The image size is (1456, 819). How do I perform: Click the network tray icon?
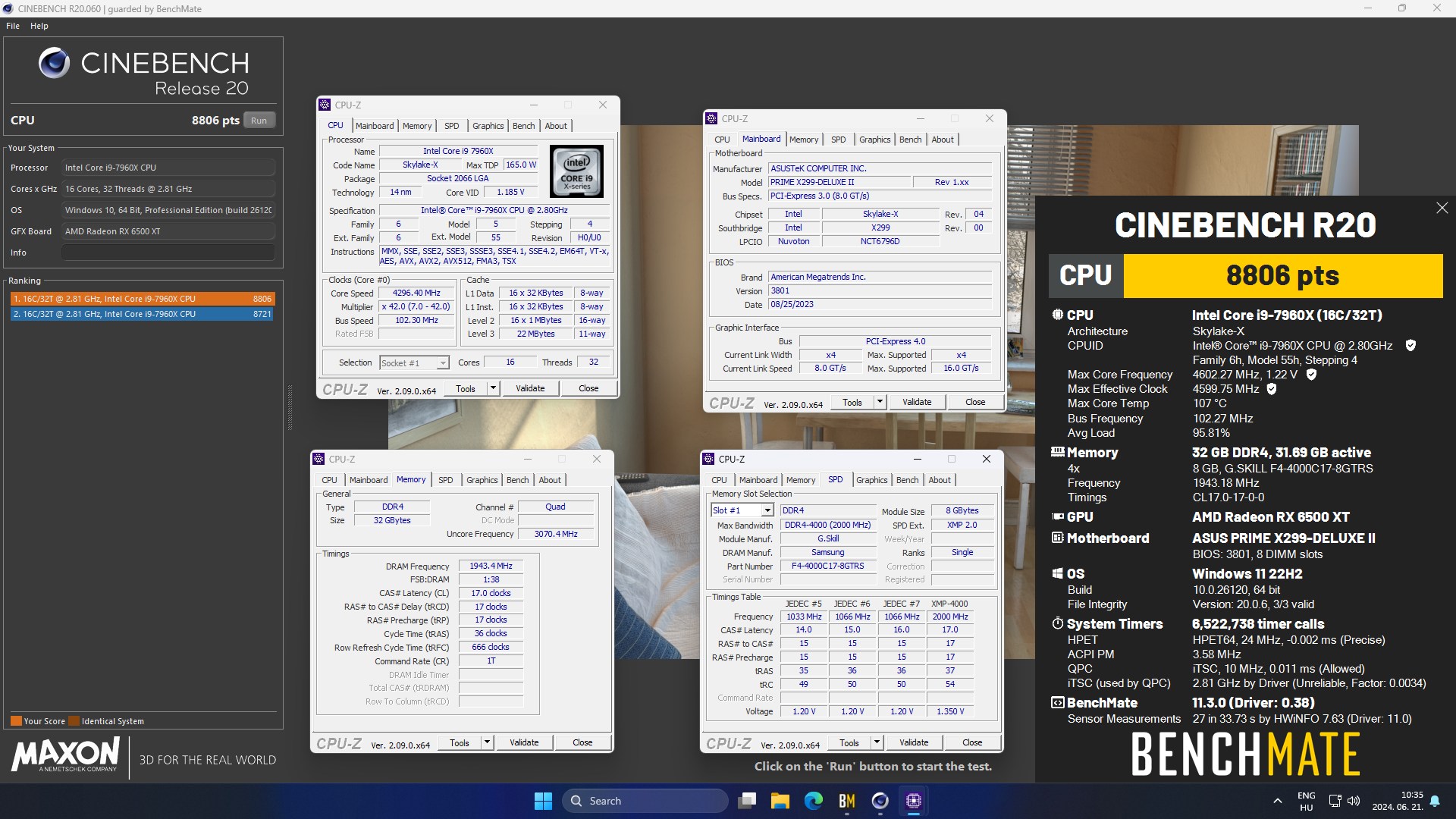pos(1335,801)
